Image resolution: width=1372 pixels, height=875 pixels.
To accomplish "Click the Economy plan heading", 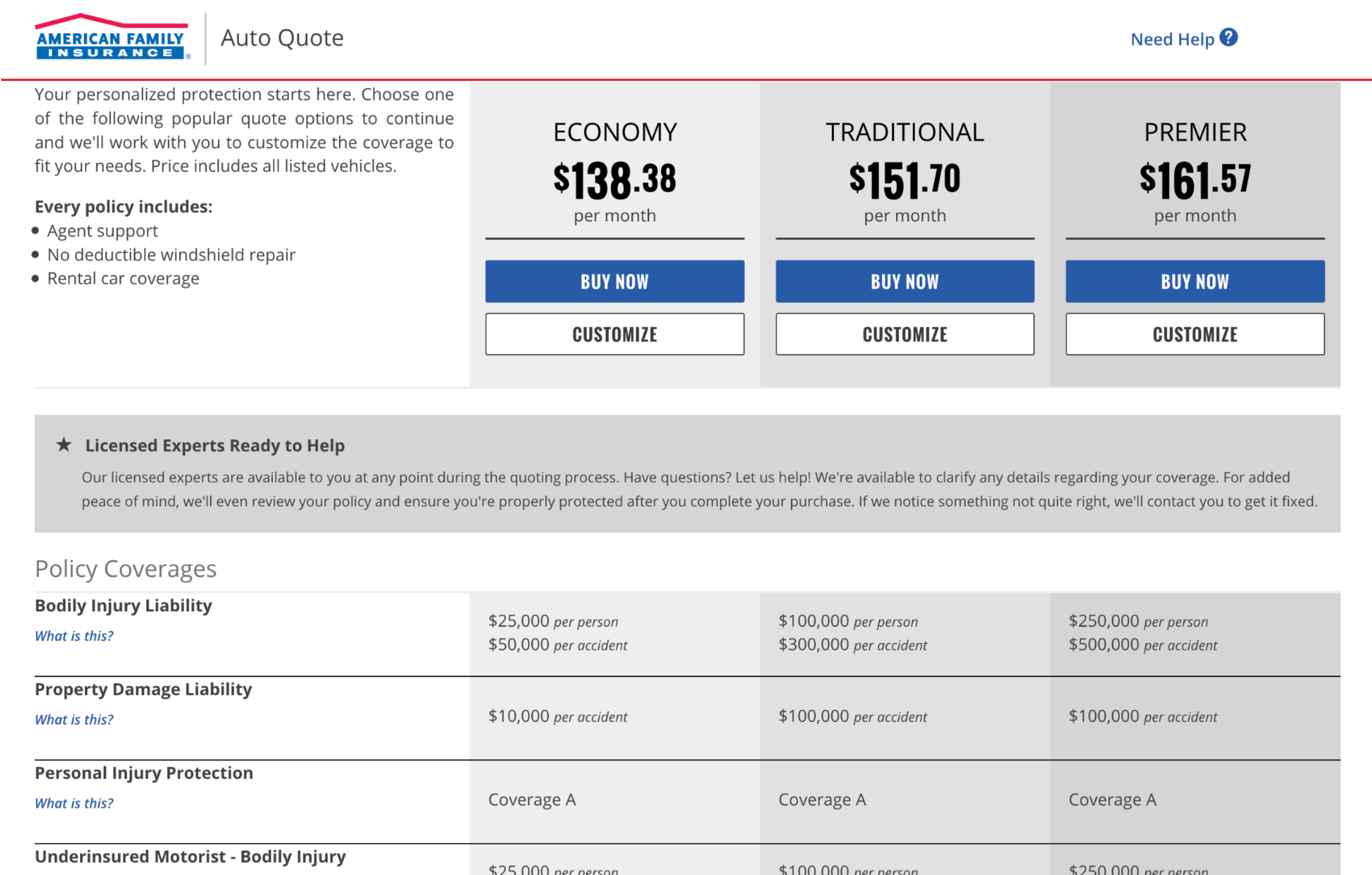I will click(x=614, y=132).
